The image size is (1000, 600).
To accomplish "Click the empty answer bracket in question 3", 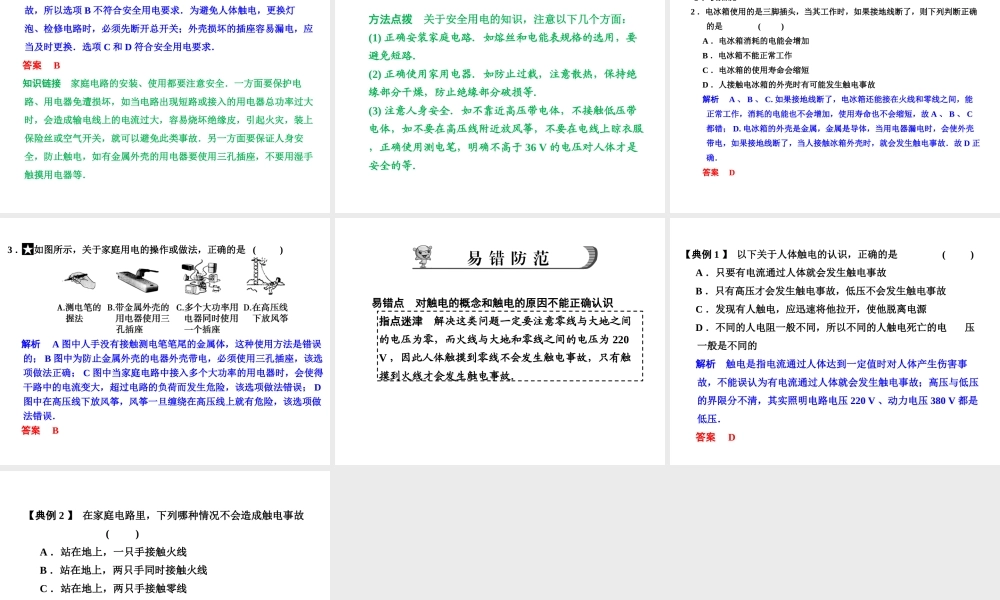I will point(268,250).
